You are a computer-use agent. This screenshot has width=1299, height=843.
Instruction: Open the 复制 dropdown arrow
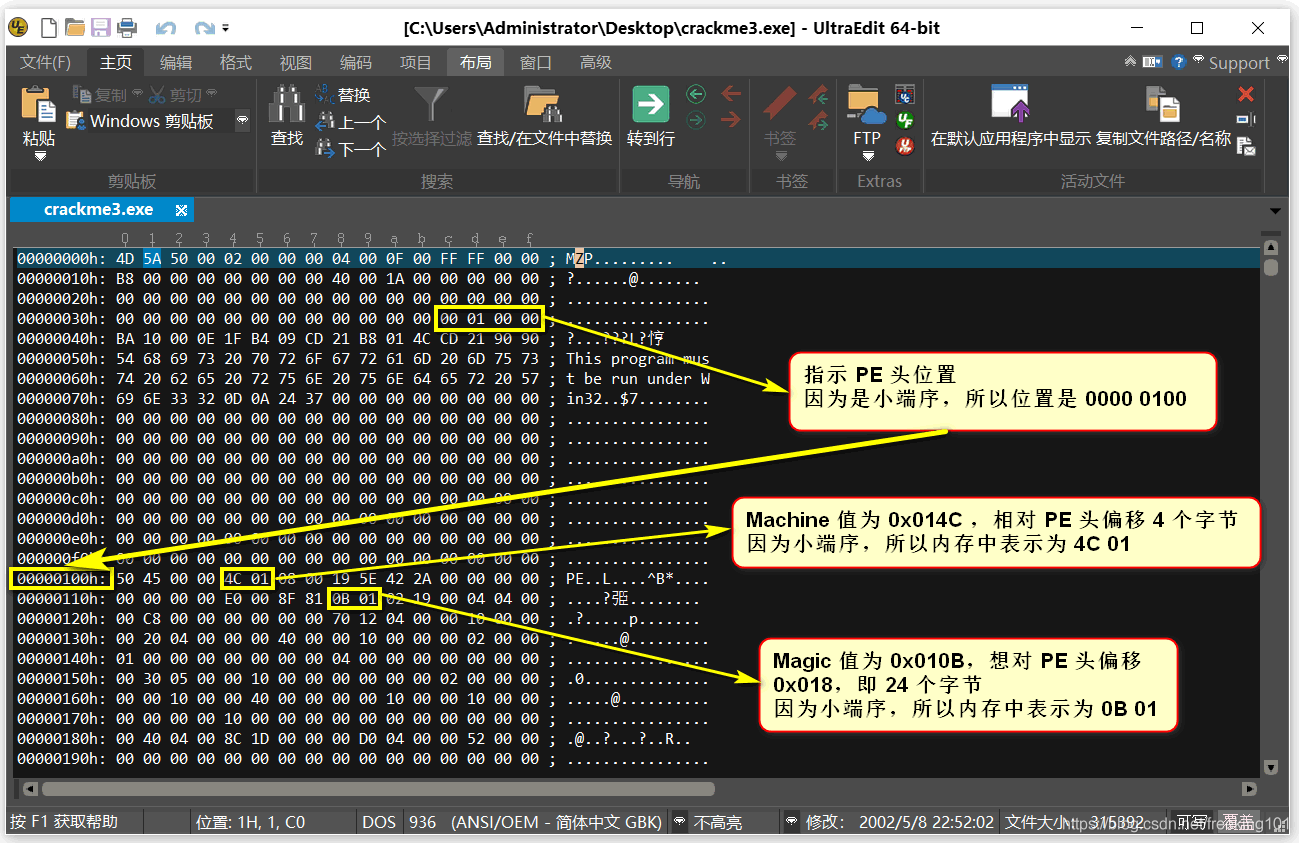[x=138, y=94]
